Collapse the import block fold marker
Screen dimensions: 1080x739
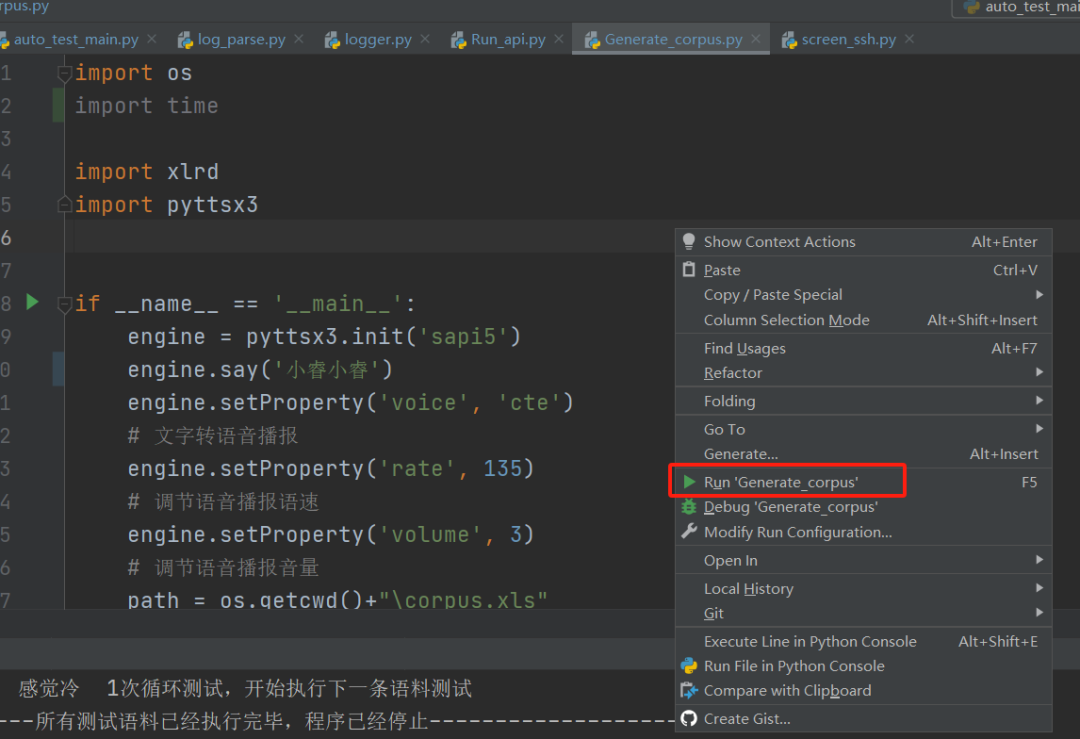[x=64, y=73]
